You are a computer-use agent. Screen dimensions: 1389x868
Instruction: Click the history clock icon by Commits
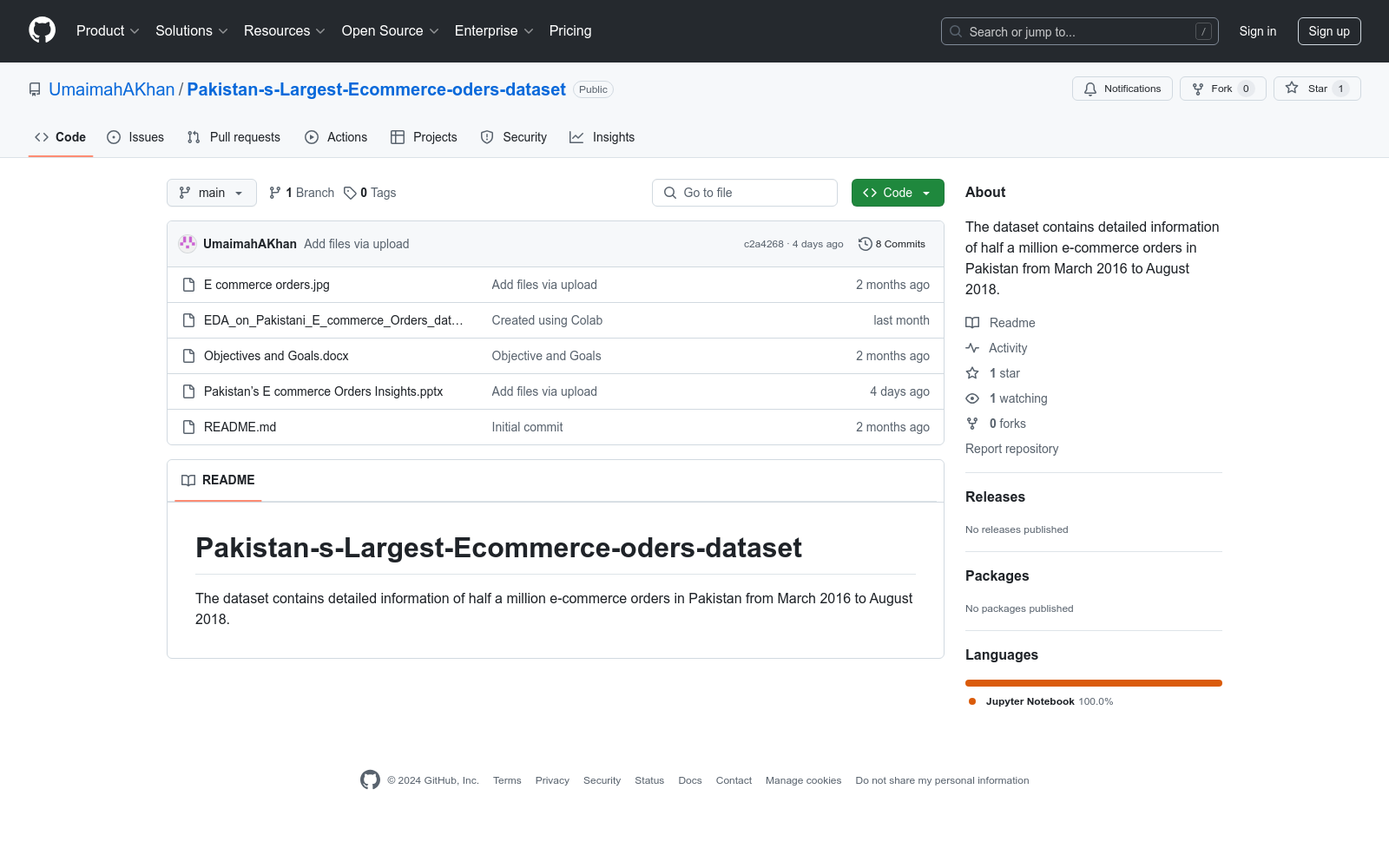pos(865,244)
